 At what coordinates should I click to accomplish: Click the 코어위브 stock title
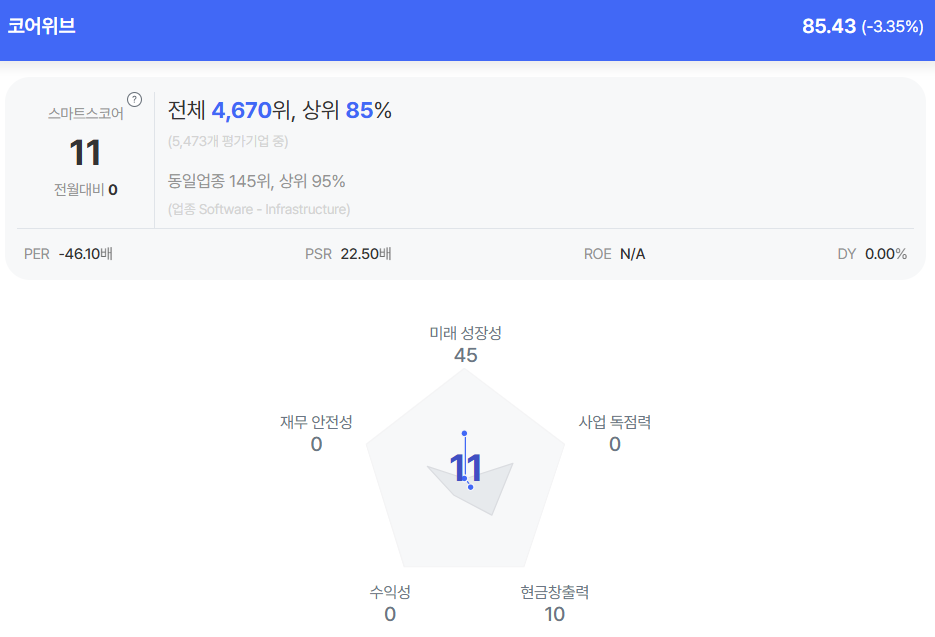(42, 27)
